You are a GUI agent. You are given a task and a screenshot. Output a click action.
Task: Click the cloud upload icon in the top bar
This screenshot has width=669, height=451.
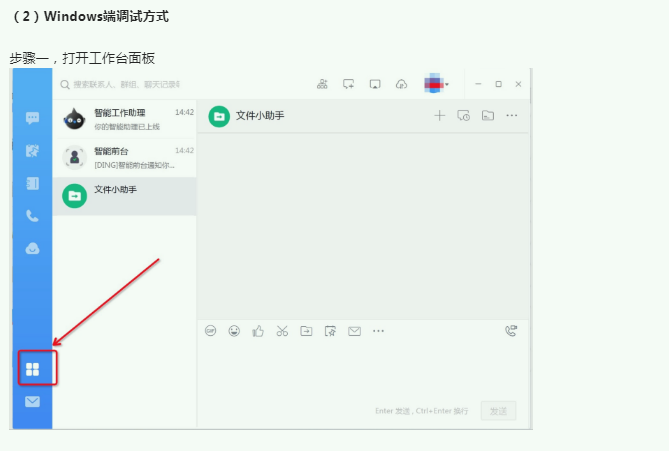coord(401,84)
